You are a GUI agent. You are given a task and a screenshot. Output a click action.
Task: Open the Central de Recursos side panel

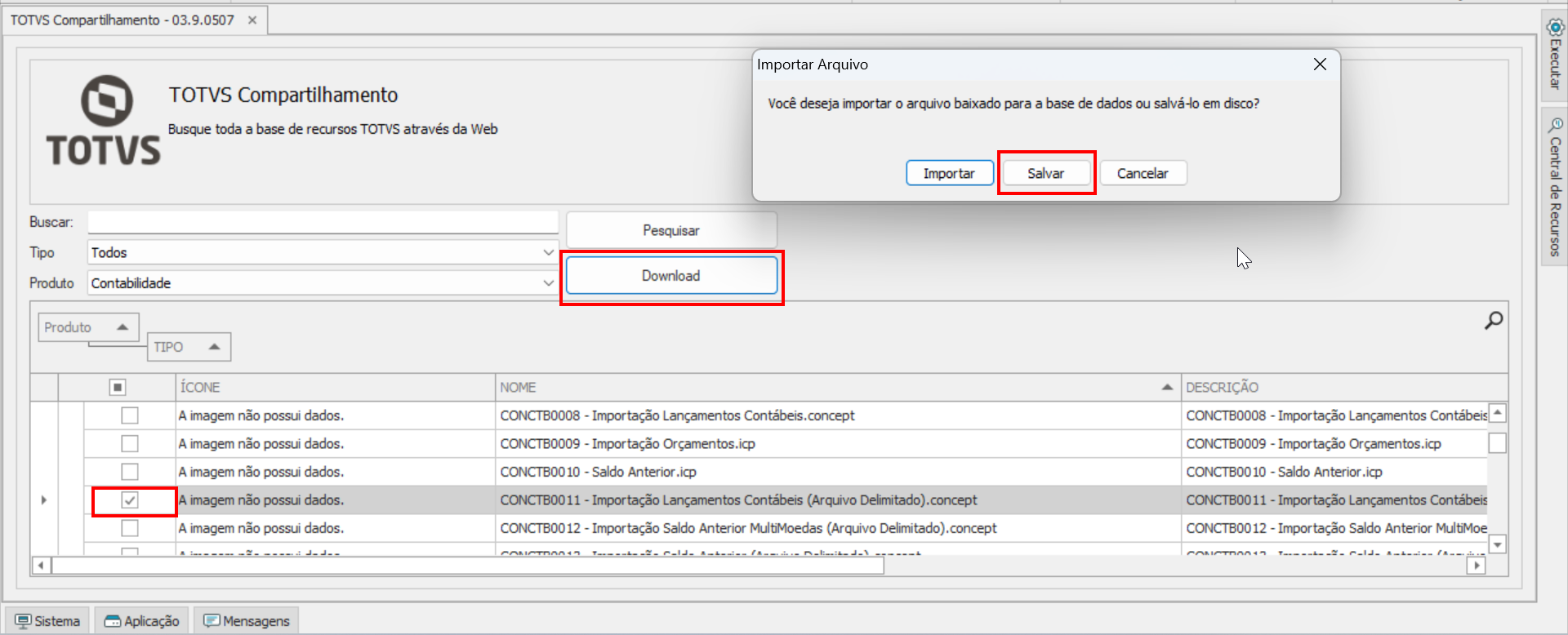click(1555, 187)
